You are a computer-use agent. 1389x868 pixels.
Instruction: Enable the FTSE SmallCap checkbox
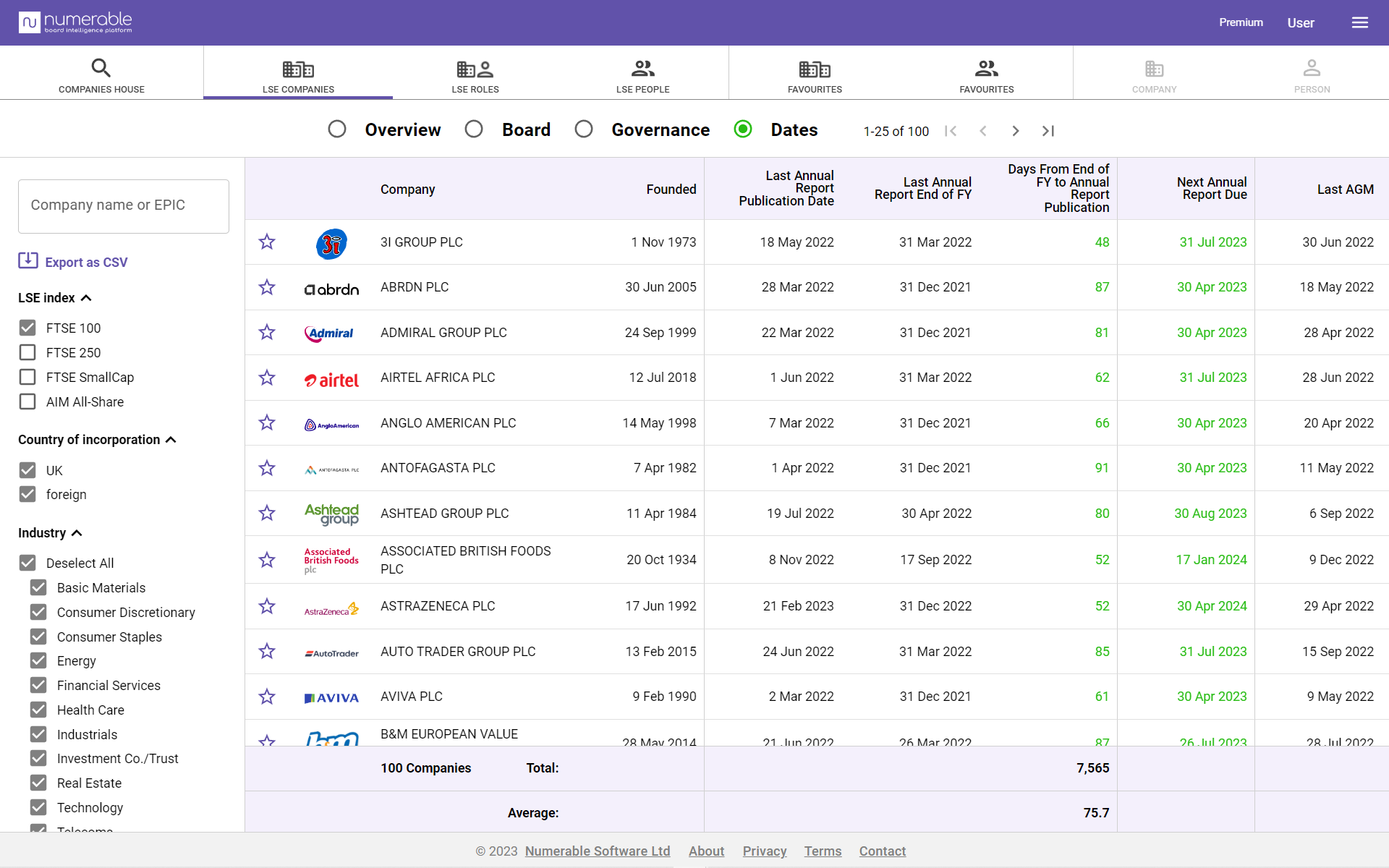tap(27, 377)
